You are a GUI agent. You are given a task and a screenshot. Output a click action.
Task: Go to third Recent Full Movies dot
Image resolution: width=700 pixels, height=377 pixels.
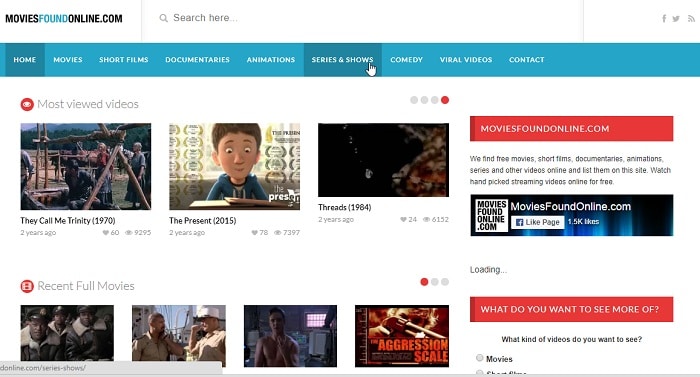point(445,282)
